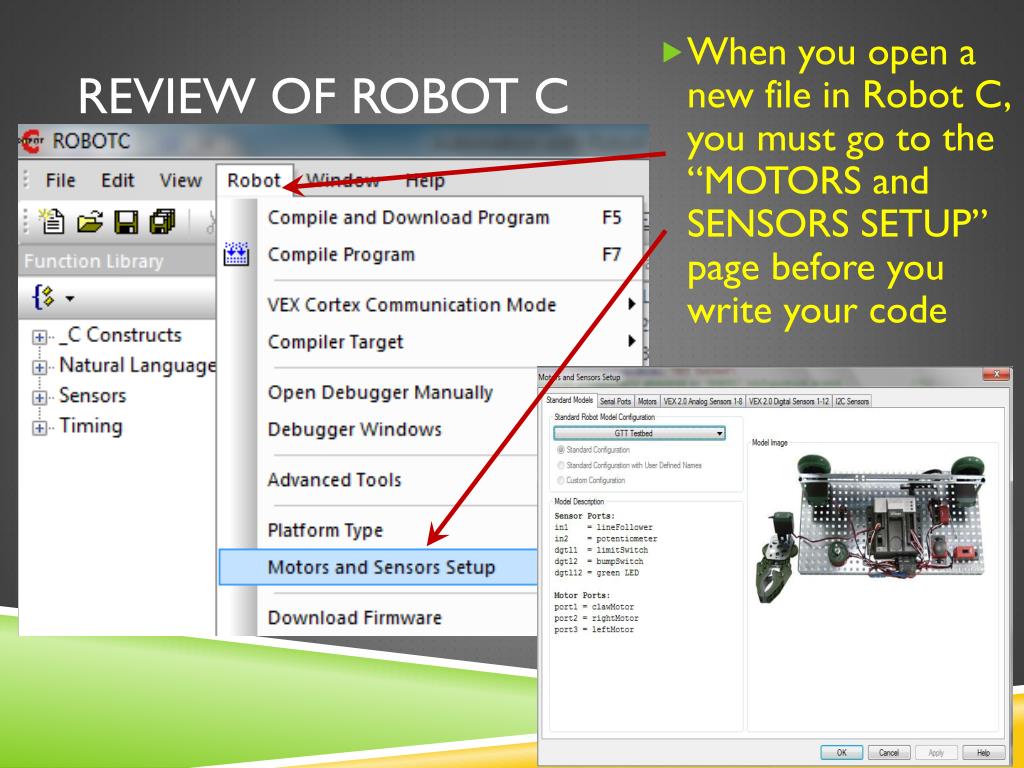
Task: Close the Motors and Sensors Setup dialog
Action: [x=996, y=374]
